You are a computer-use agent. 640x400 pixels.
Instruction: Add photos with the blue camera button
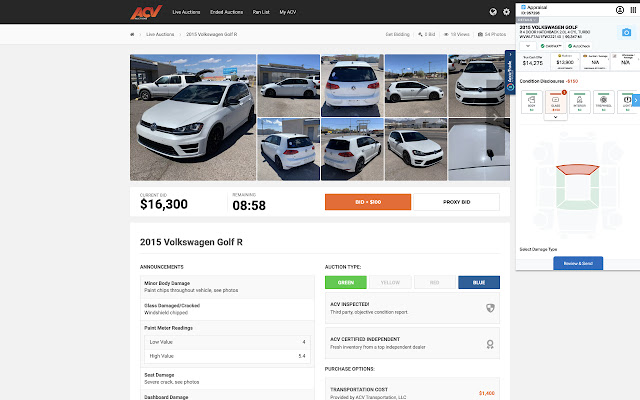point(626,32)
